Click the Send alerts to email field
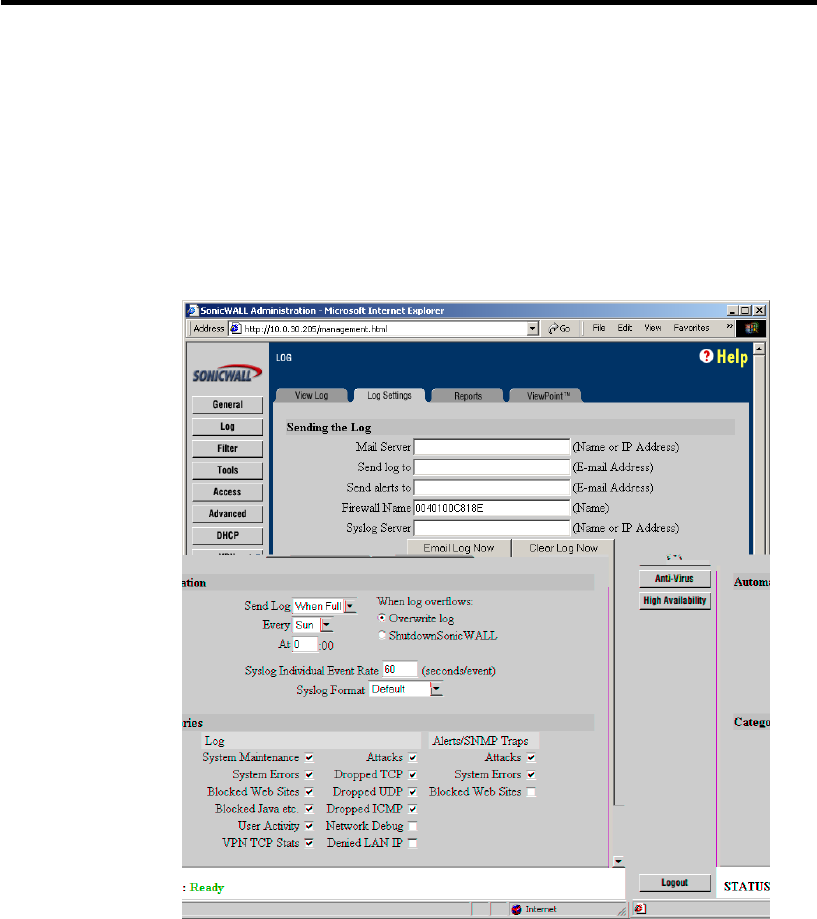817x919 pixels. (492, 488)
